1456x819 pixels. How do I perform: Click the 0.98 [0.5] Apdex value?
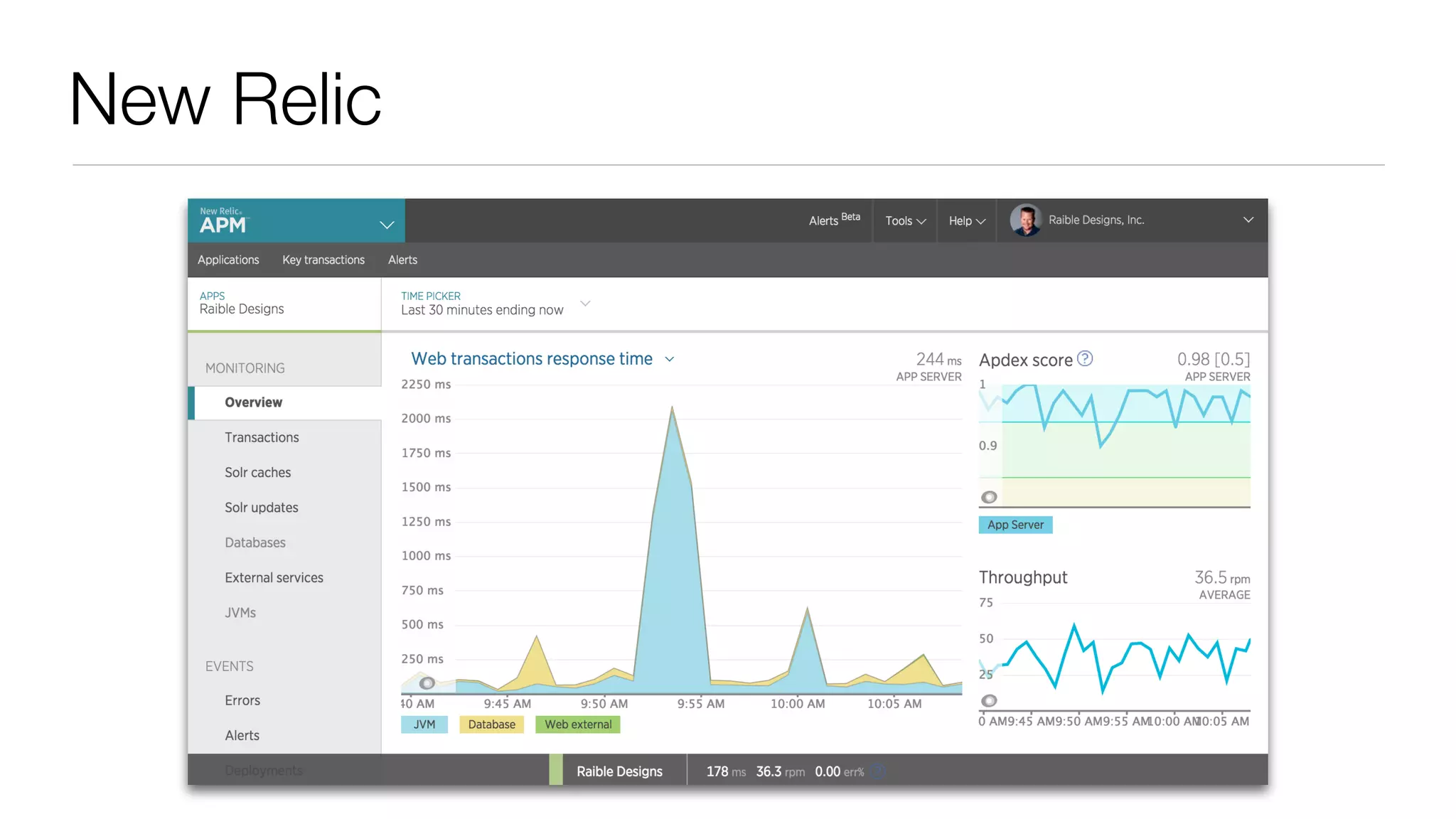[x=1213, y=360]
